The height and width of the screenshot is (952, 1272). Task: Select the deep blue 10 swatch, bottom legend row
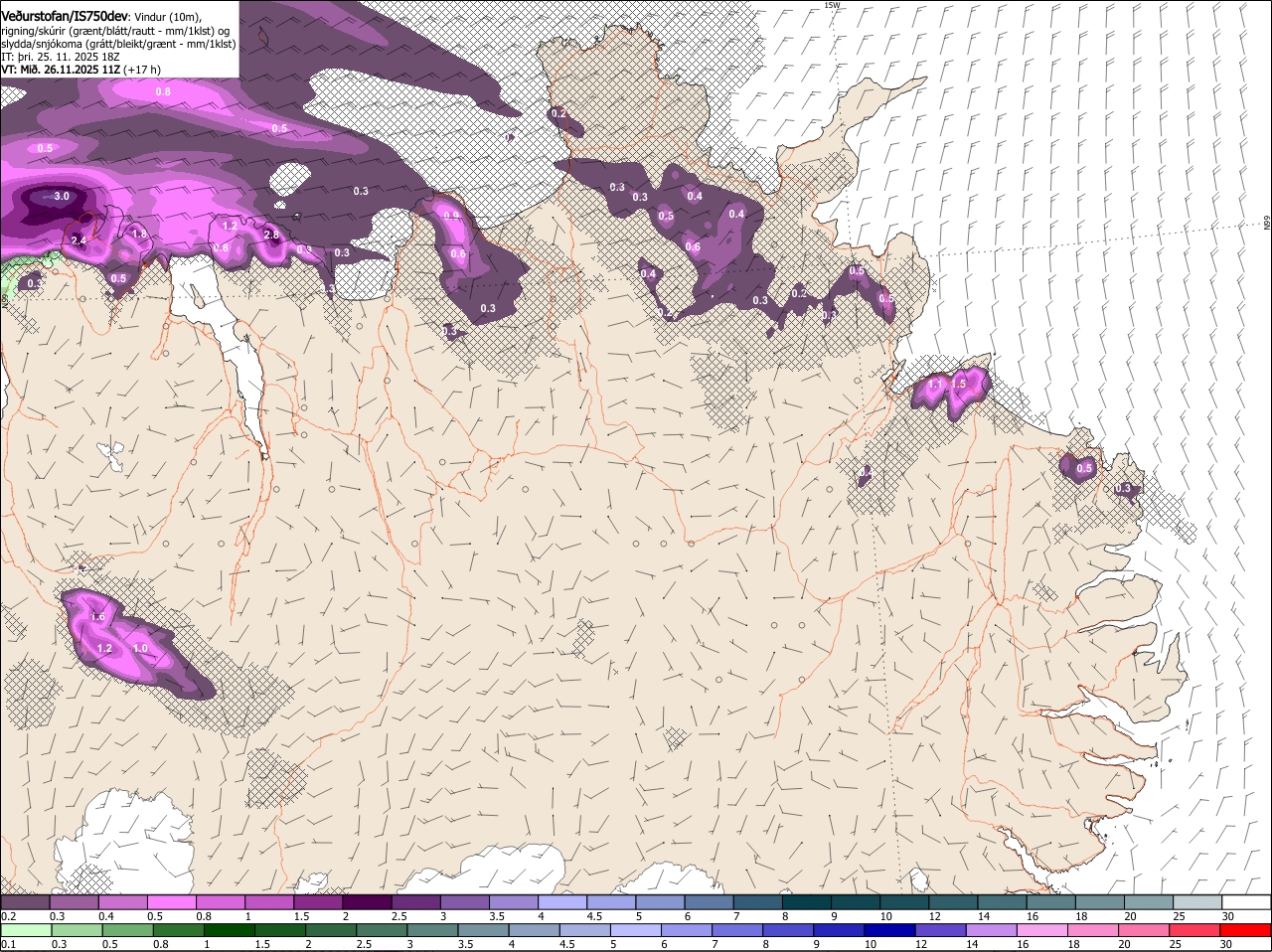tap(890, 931)
